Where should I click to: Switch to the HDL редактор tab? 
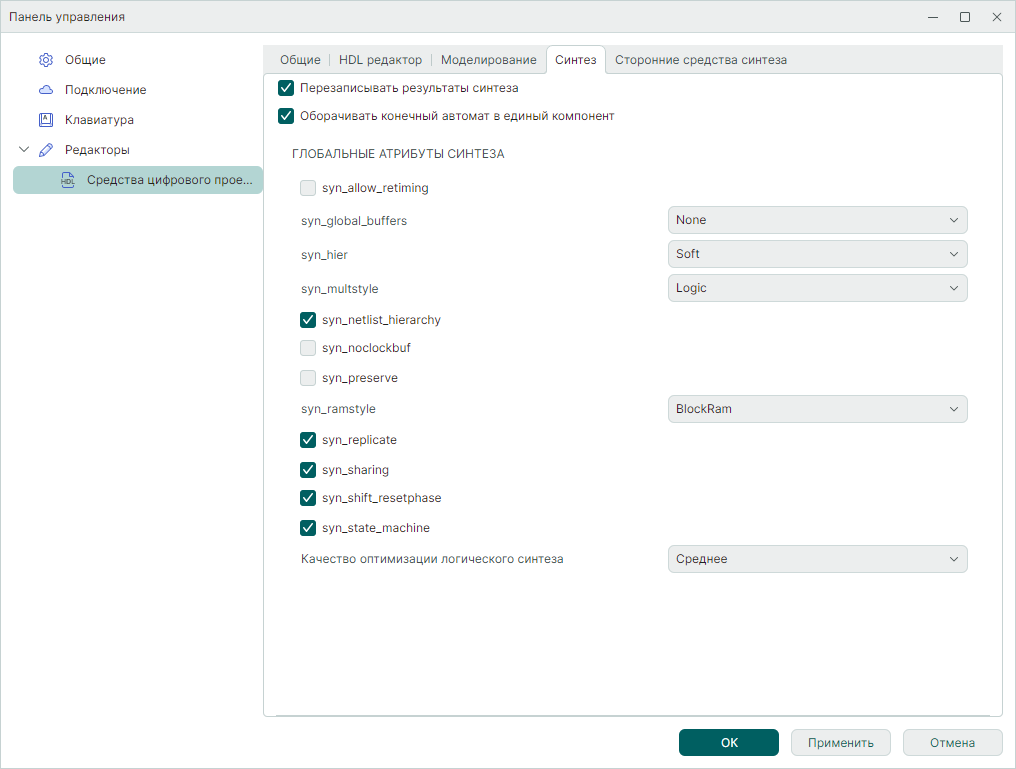380,60
